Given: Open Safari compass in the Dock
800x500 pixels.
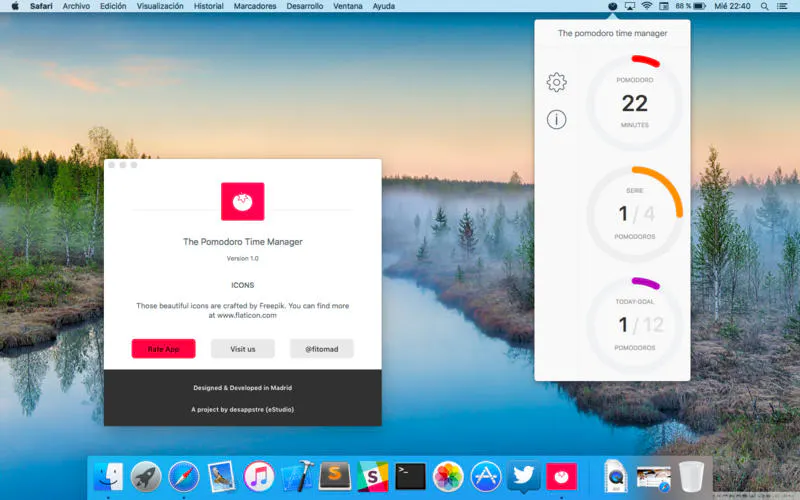Looking at the screenshot, I should coord(184,477).
